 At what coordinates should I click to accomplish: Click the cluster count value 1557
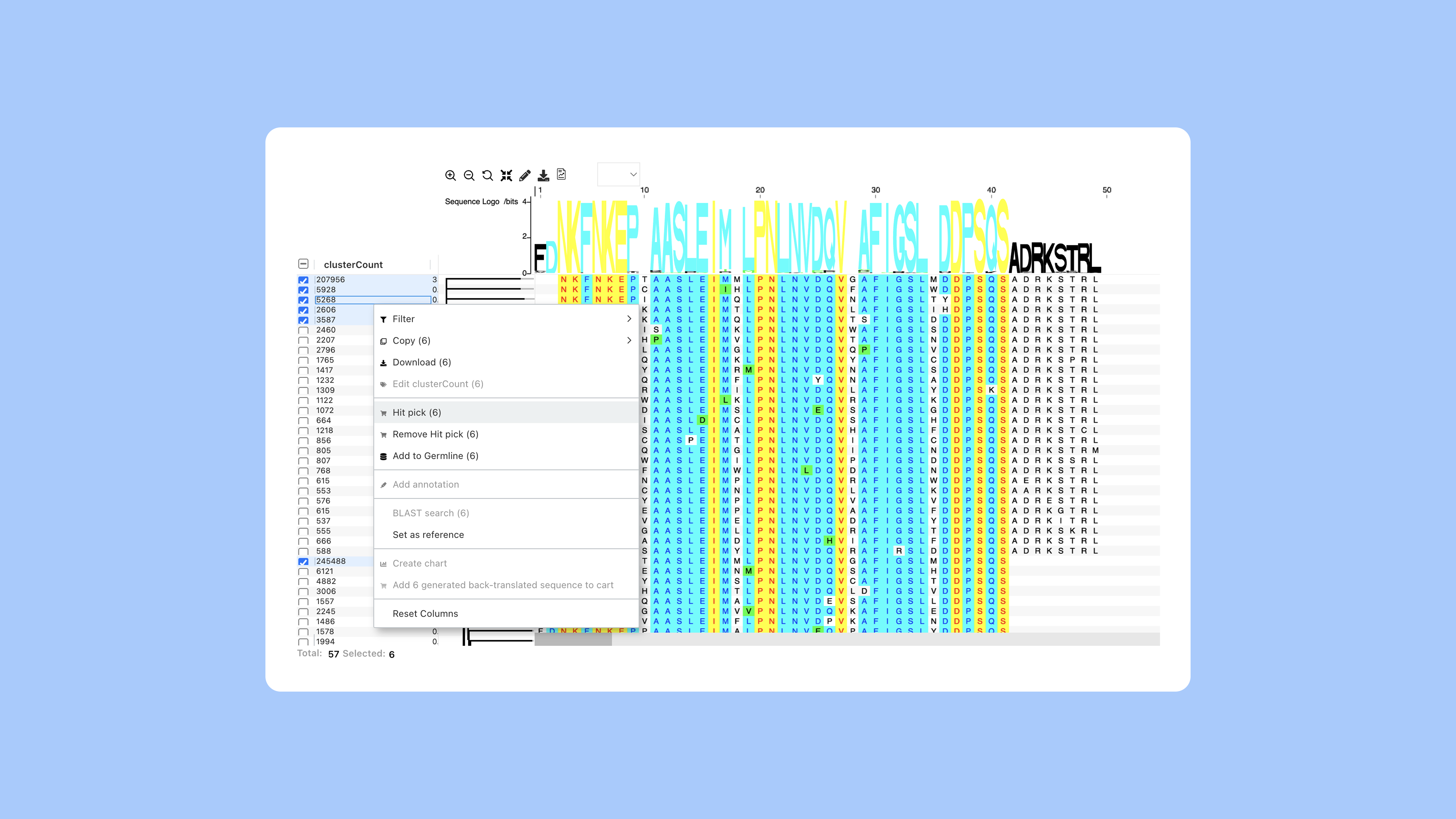tap(325, 601)
